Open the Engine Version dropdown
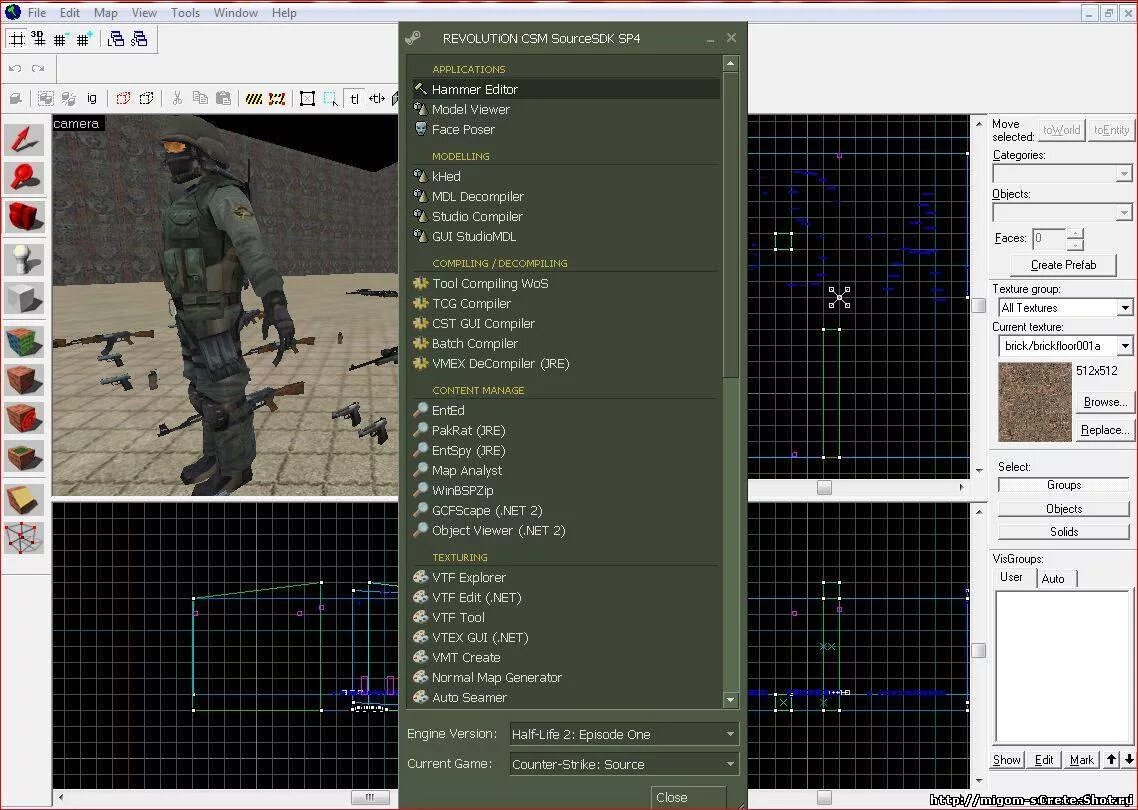Screen dimensions: 1138x810 coord(624,734)
